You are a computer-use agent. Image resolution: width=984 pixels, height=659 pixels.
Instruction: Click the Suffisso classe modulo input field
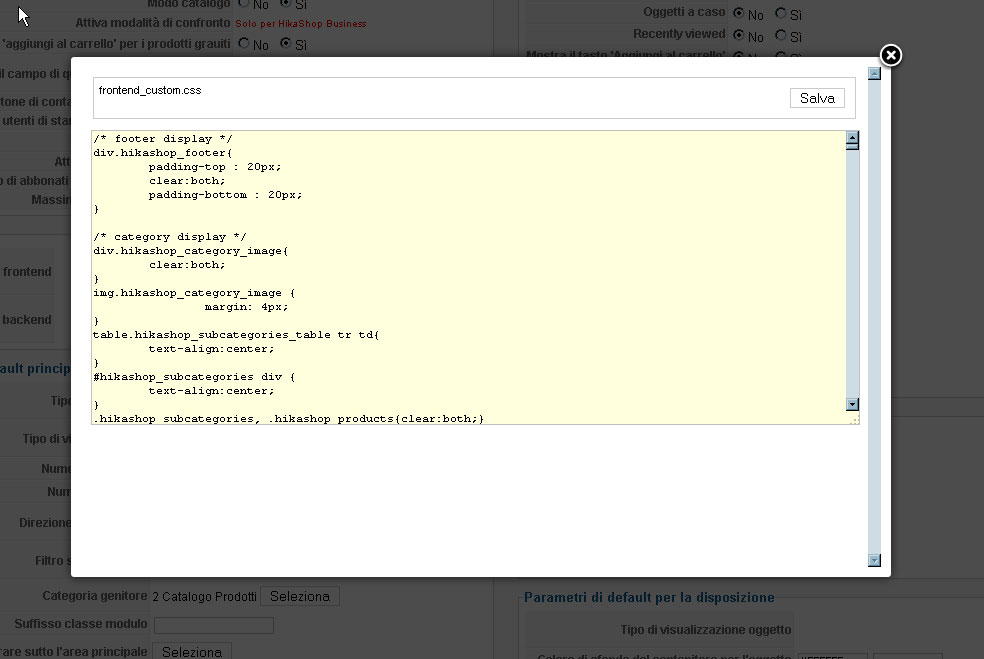(214, 625)
